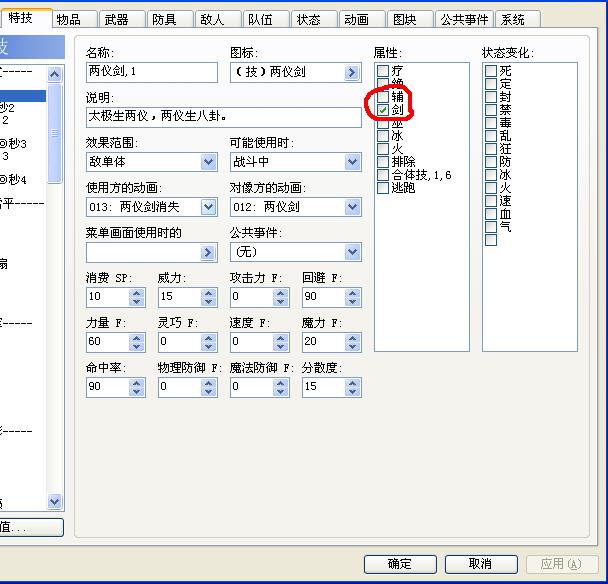Open the 系统 tab
This screenshot has width=608, height=584.
click(x=518, y=19)
